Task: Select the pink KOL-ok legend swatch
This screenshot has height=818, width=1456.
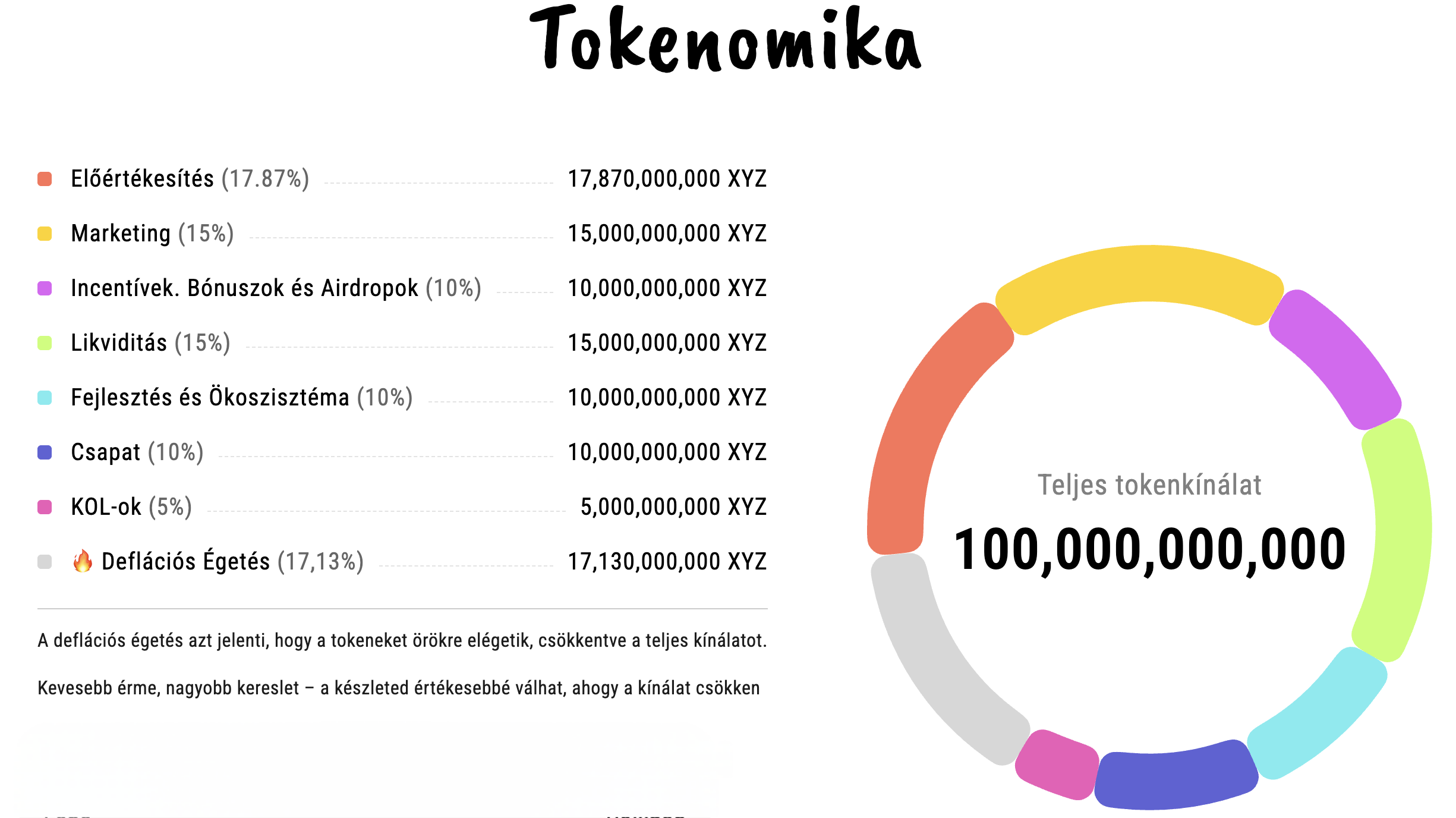Action: (45, 507)
